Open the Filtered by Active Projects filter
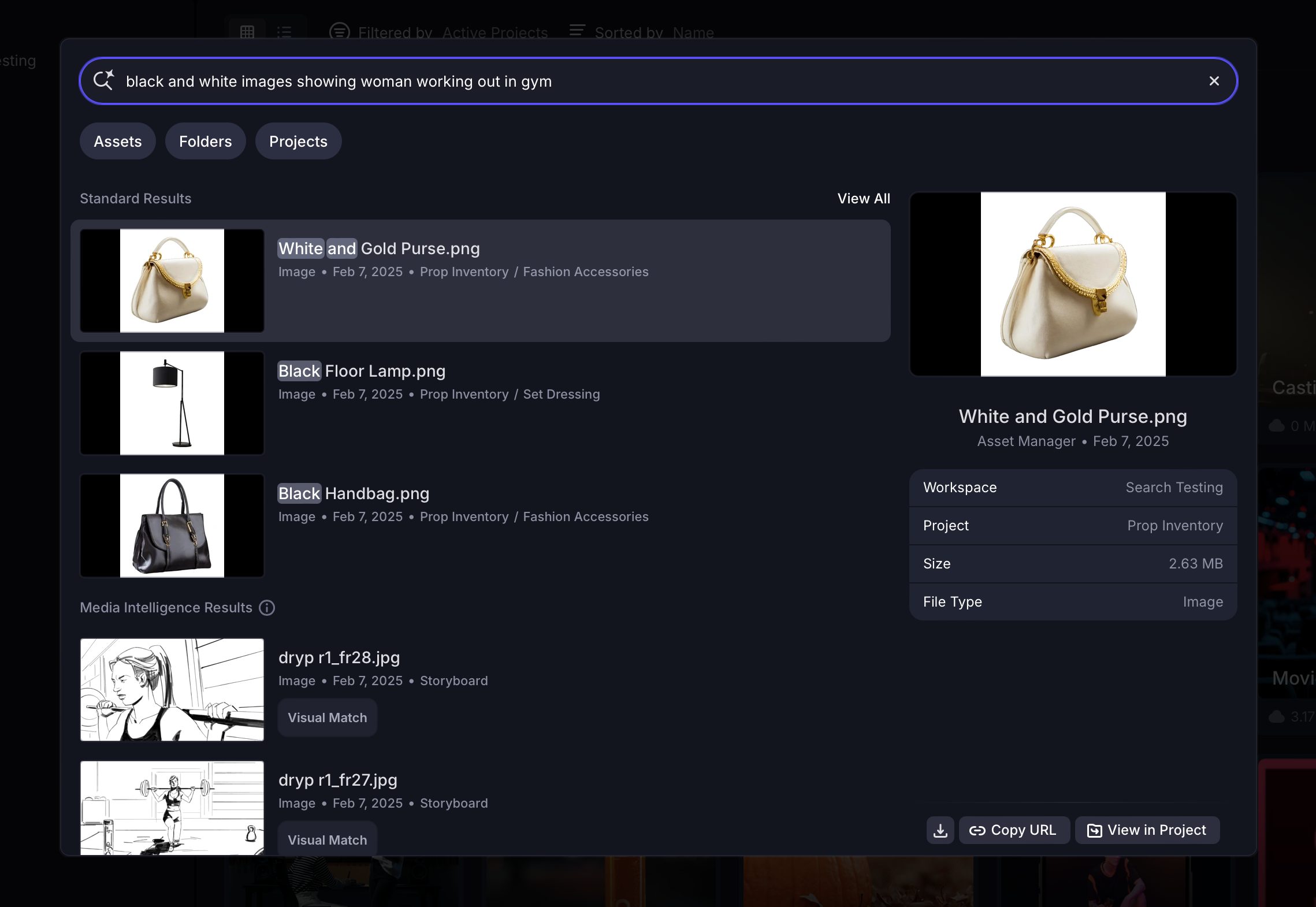 tap(439, 32)
